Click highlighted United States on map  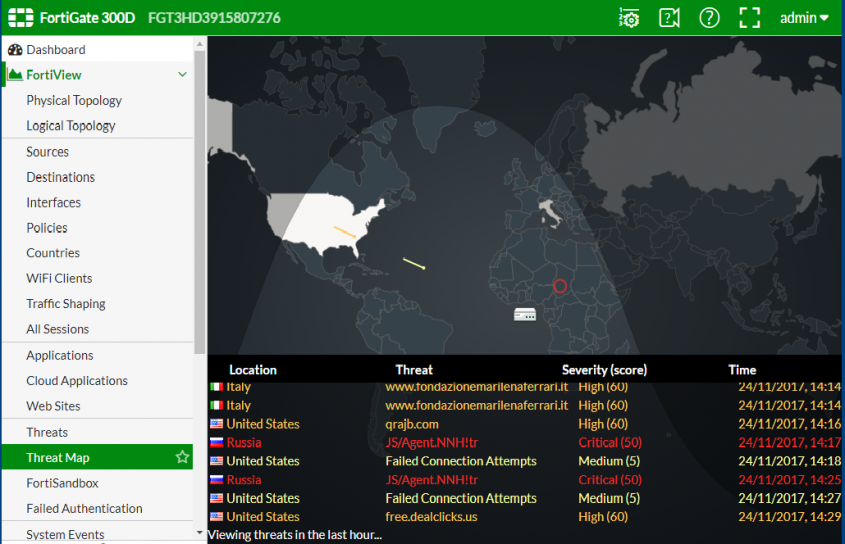(x=323, y=221)
